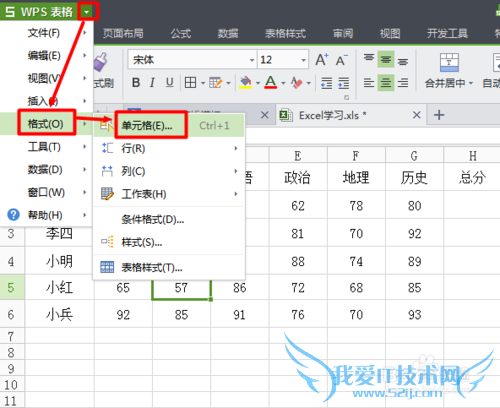Apply the yellow fill color
The image size is (500, 408).
pos(245,83)
